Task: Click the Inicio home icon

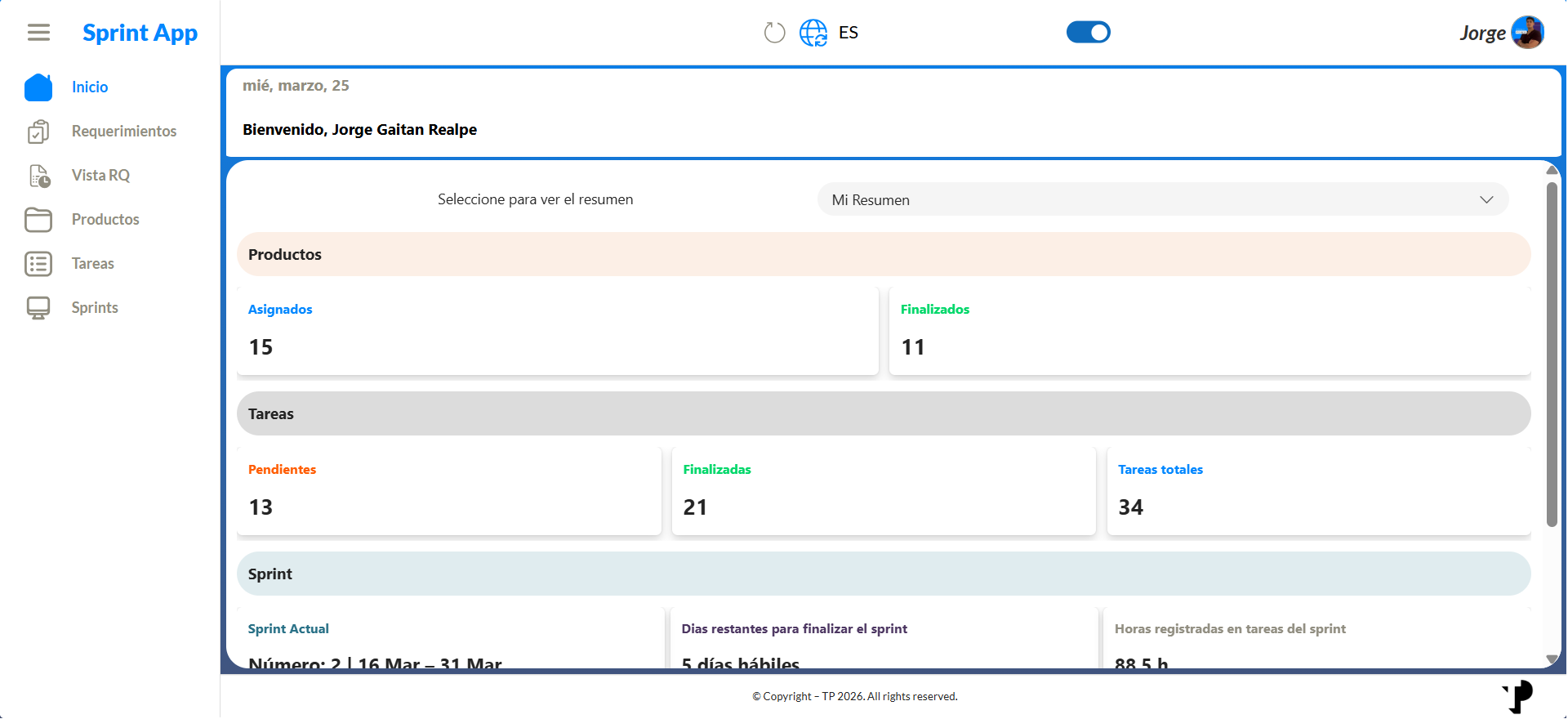Action: (x=38, y=87)
